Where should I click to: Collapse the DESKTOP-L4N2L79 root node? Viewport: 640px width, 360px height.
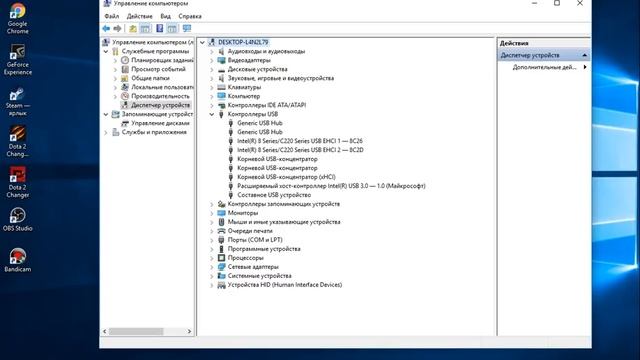click(202, 42)
